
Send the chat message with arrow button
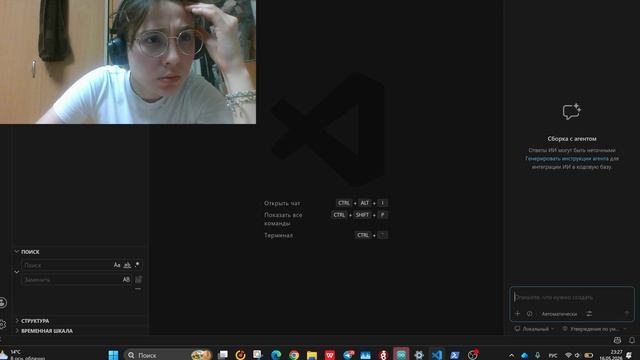(x=627, y=313)
